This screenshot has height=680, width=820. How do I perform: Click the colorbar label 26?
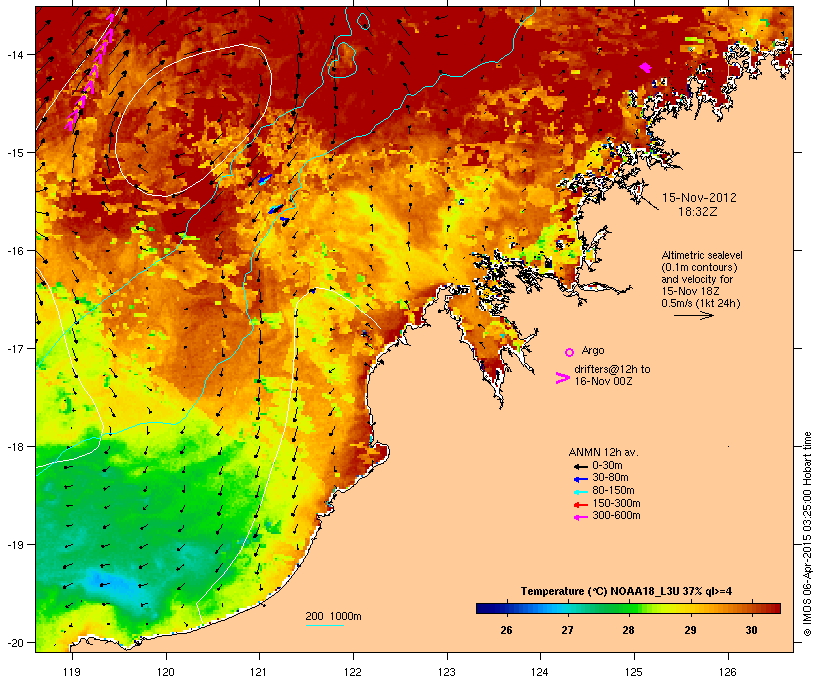point(506,630)
